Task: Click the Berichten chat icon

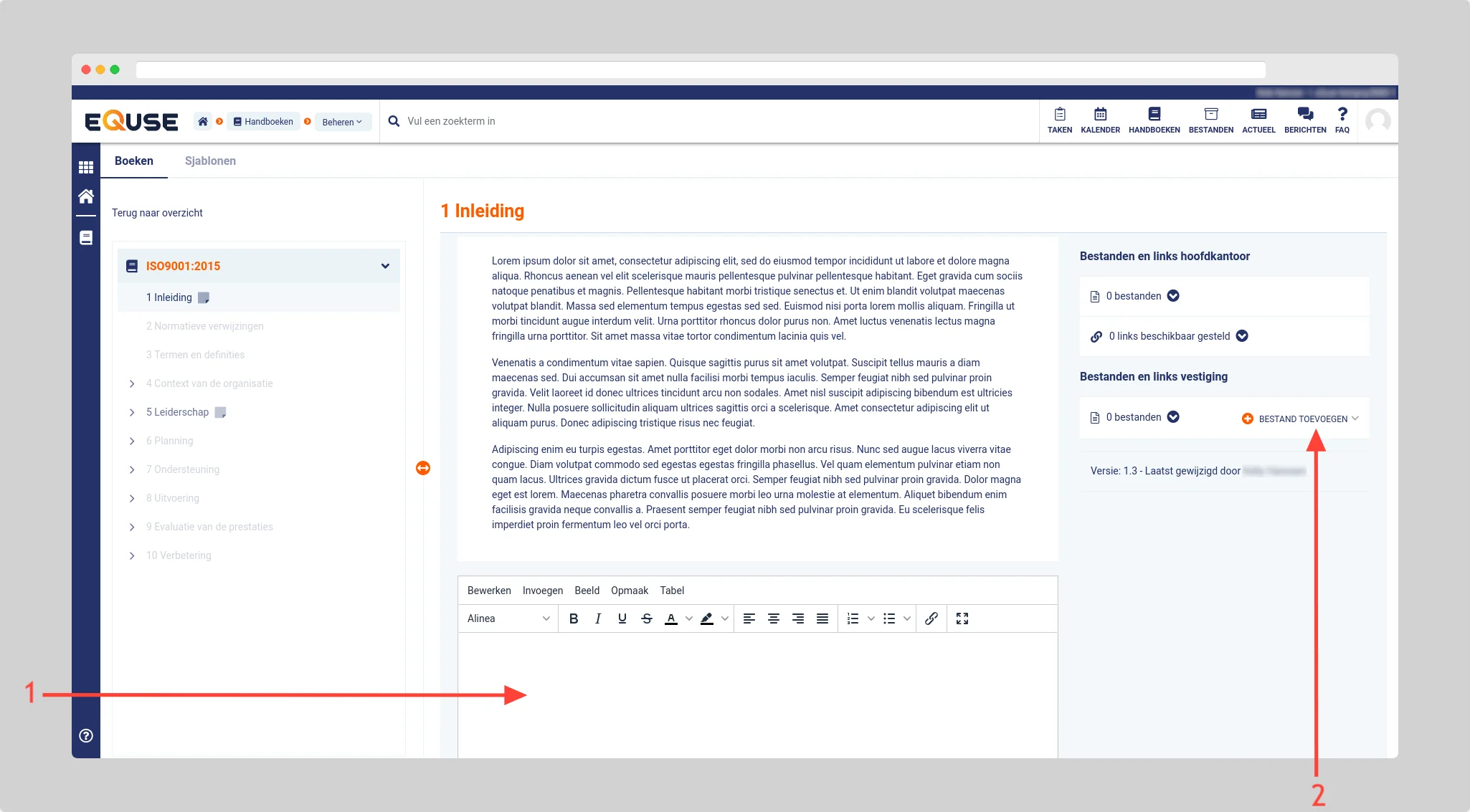Action: (1304, 115)
